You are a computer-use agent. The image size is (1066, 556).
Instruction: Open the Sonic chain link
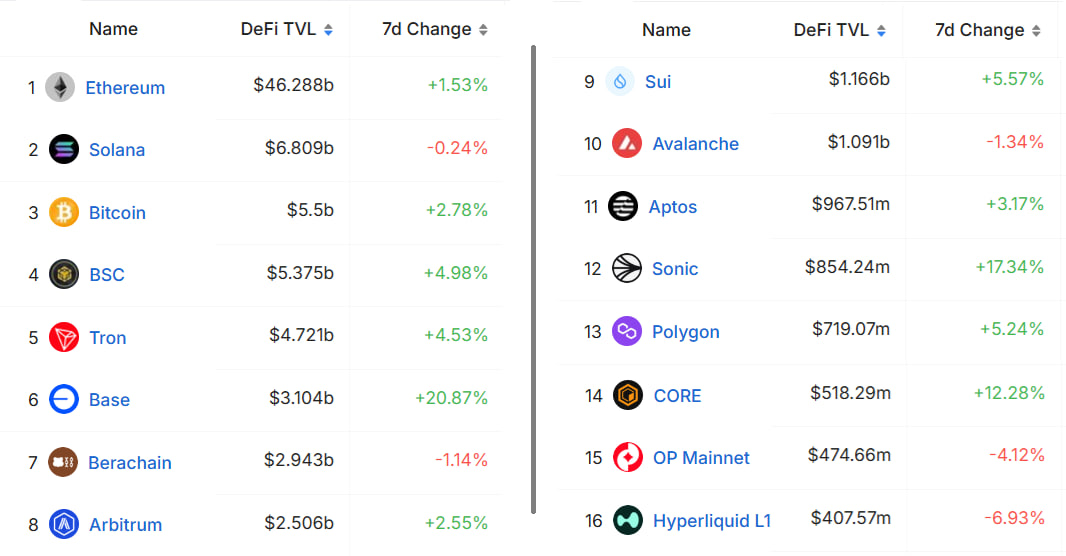pyautogui.click(x=675, y=269)
